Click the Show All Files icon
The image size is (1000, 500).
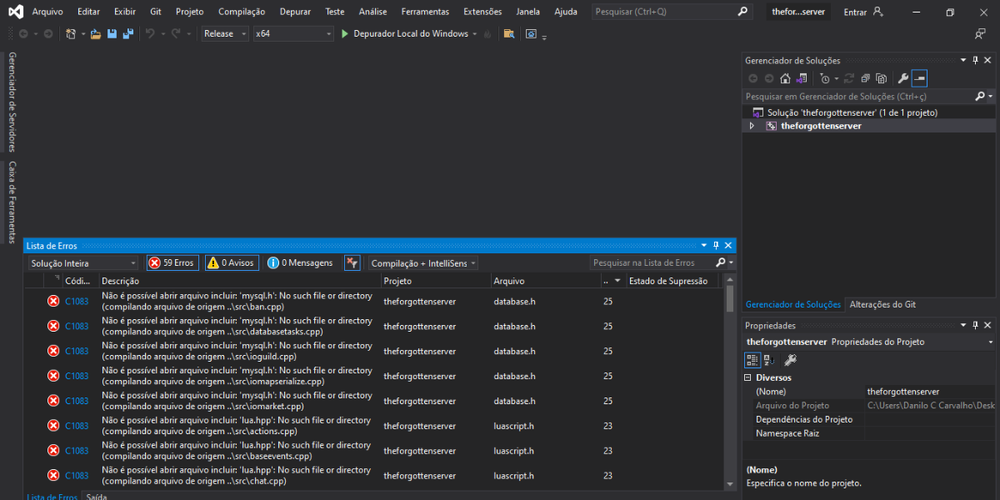click(x=881, y=78)
